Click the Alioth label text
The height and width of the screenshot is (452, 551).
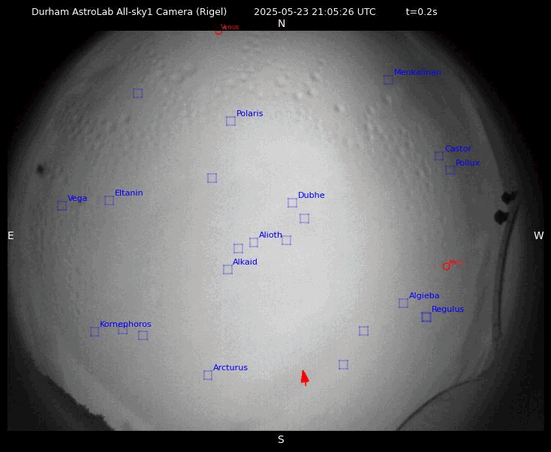(x=271, y=235)
